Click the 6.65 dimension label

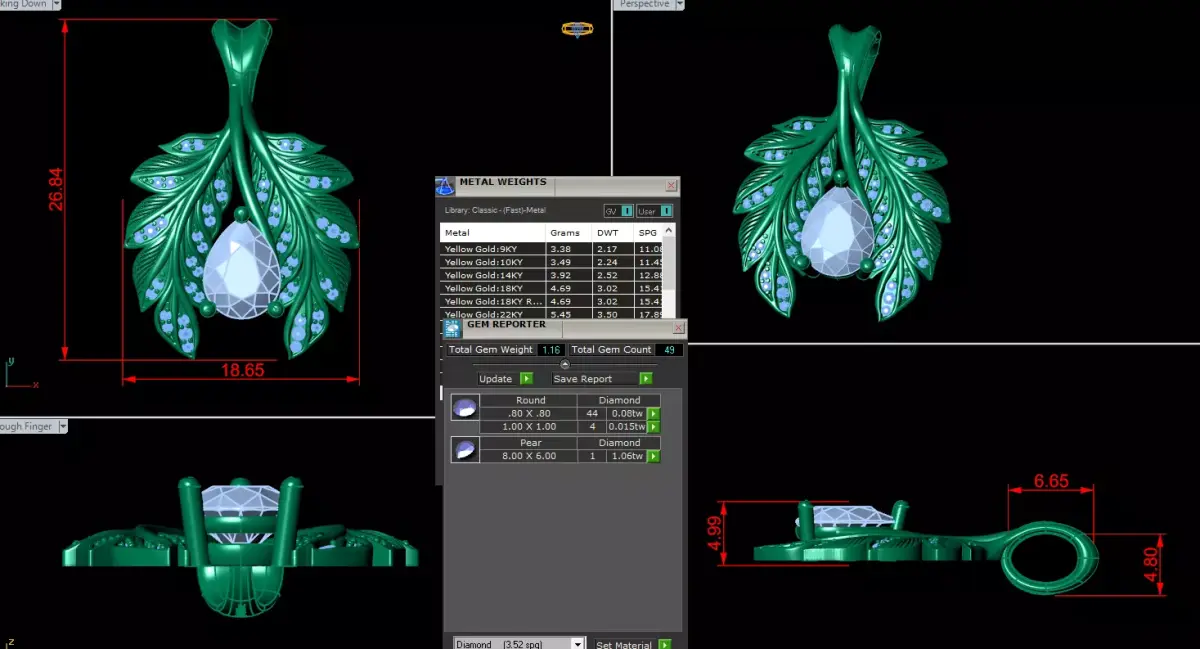1051,481
